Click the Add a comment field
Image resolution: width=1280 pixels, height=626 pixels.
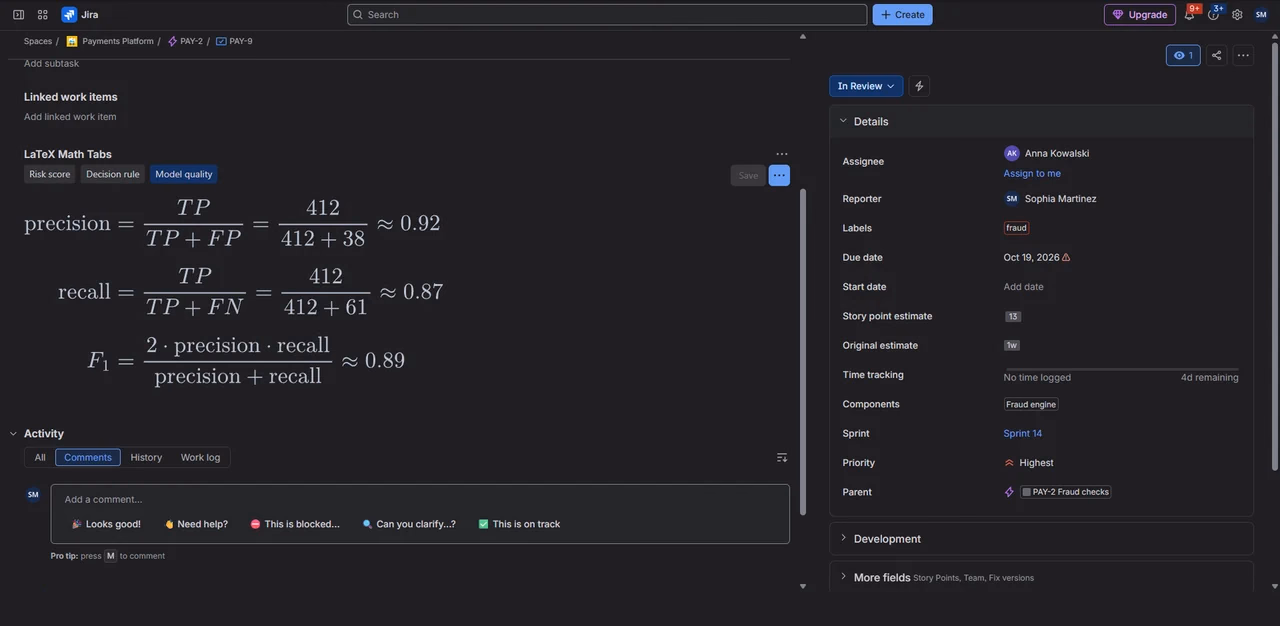tap(420, 499)
